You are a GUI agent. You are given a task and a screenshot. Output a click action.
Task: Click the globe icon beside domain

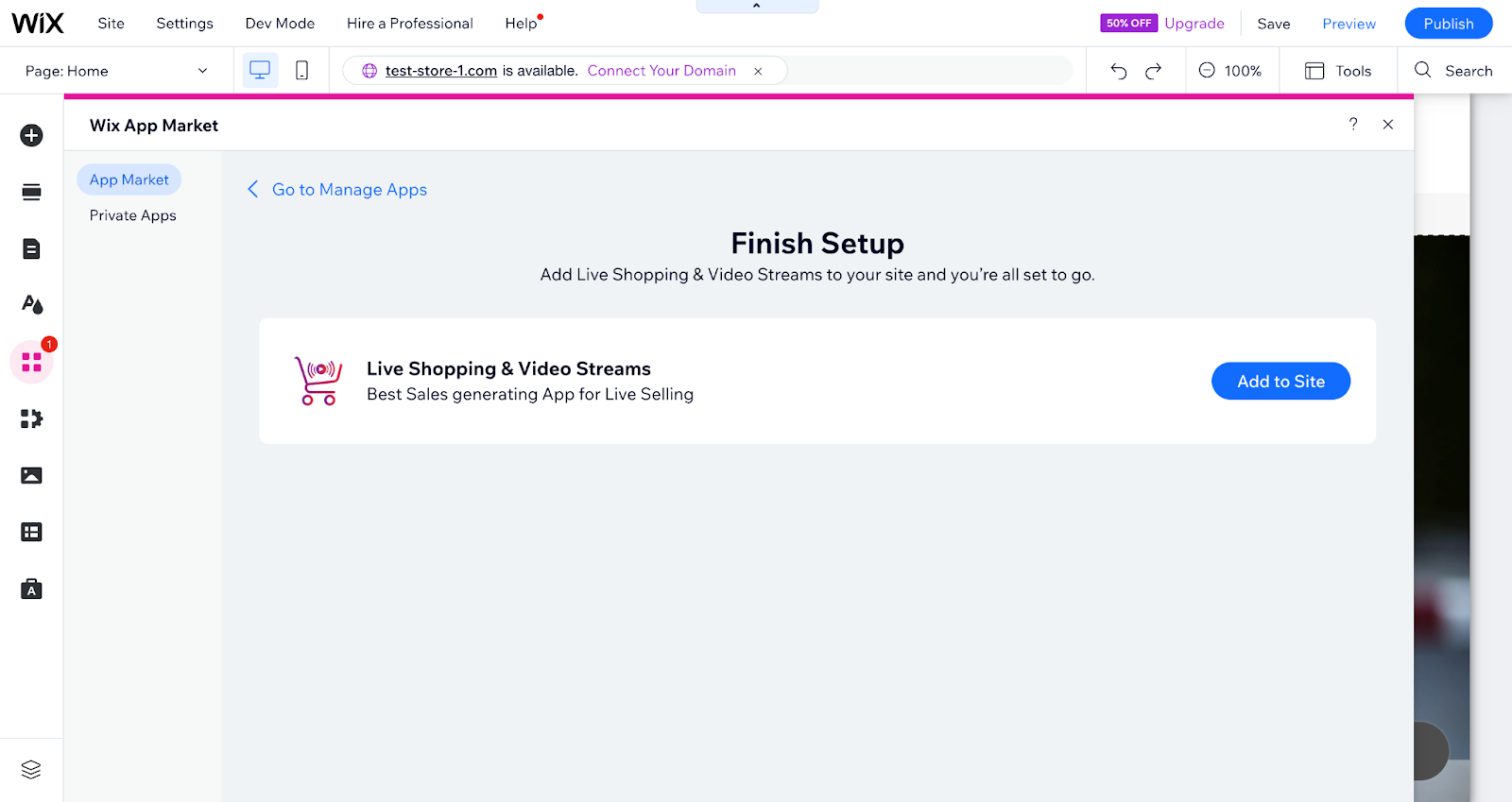coord(369,71)
